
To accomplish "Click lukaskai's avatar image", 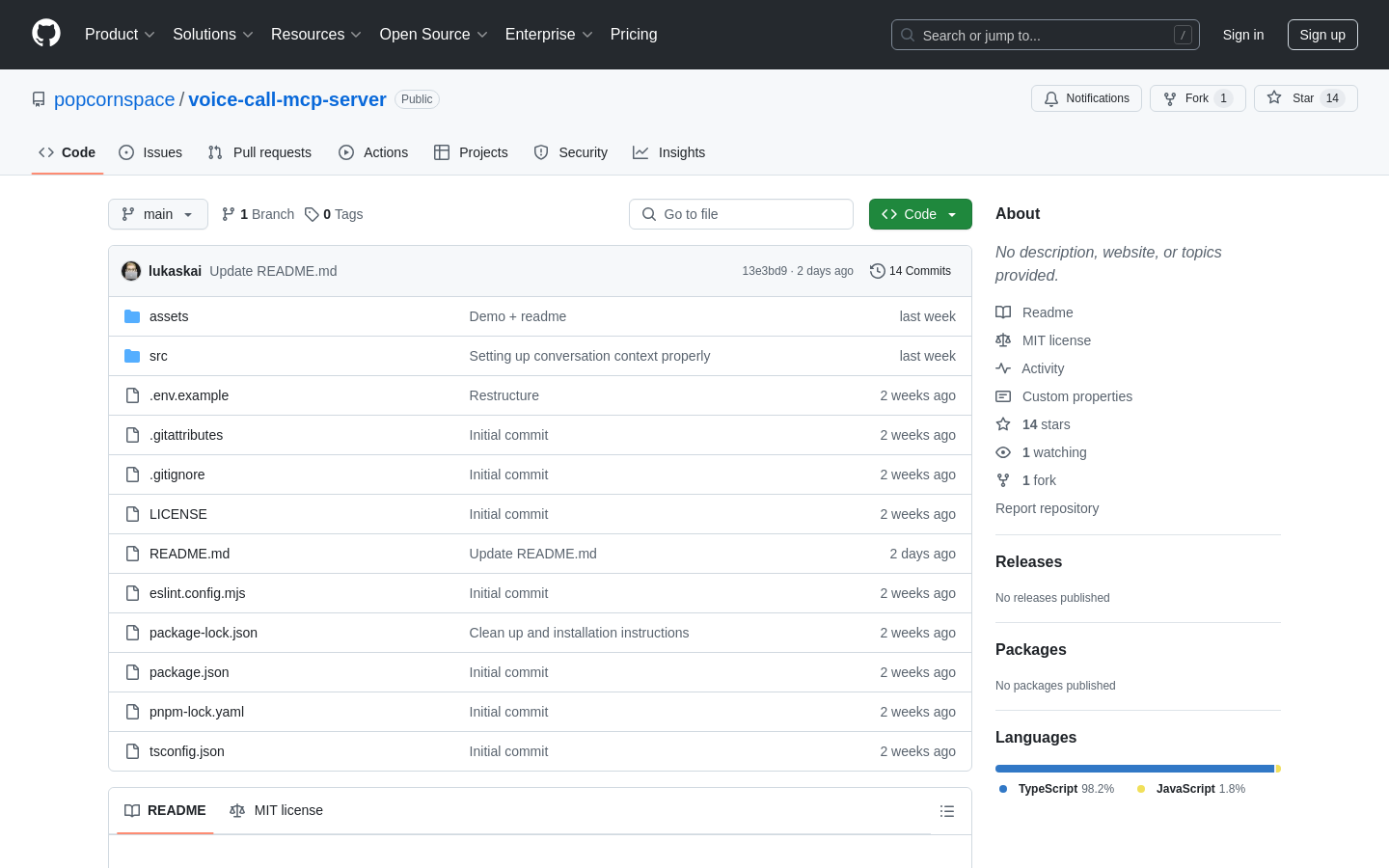I will [131, 271].
